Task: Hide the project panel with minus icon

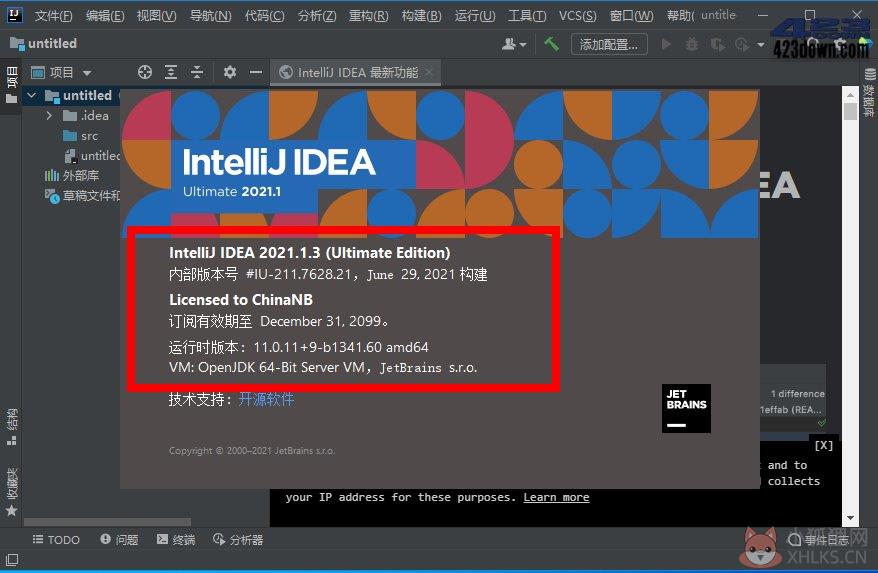Action: 256,72
